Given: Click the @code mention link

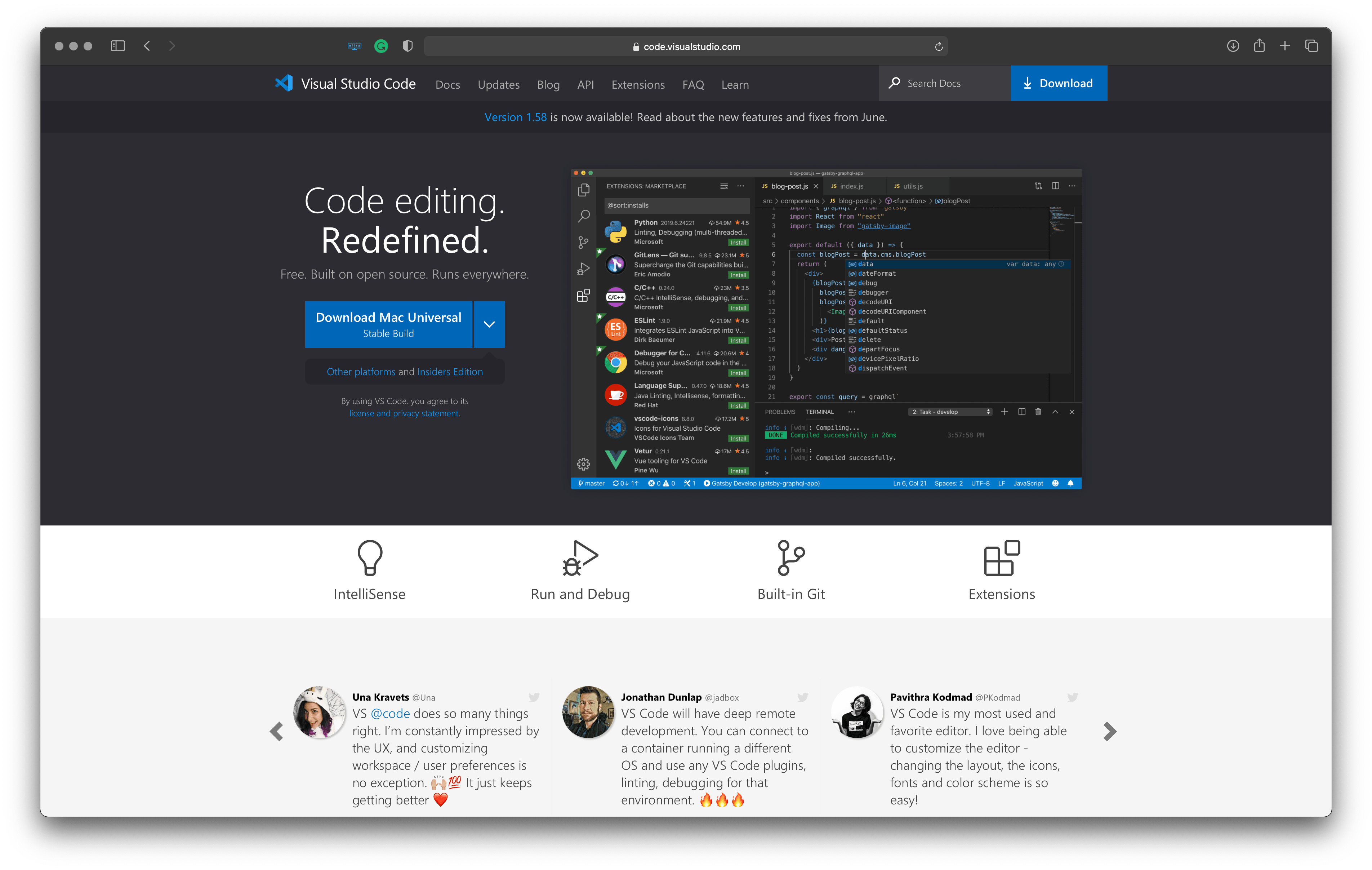Looking at the screenshot, I should pyautogui.click(x=390, y=713).
